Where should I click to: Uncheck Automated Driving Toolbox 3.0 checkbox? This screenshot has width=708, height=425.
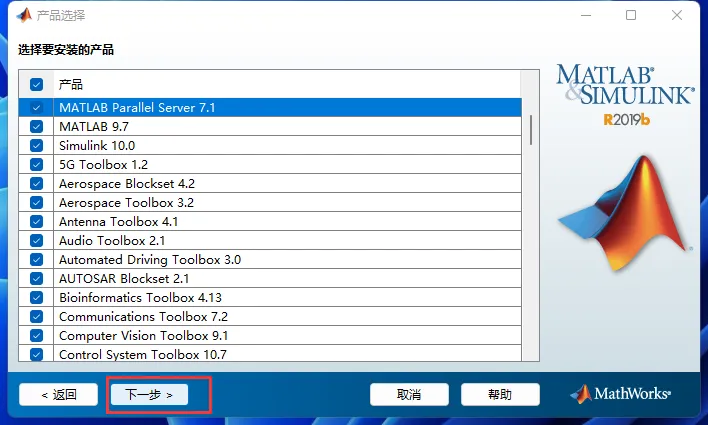(37, 260)
